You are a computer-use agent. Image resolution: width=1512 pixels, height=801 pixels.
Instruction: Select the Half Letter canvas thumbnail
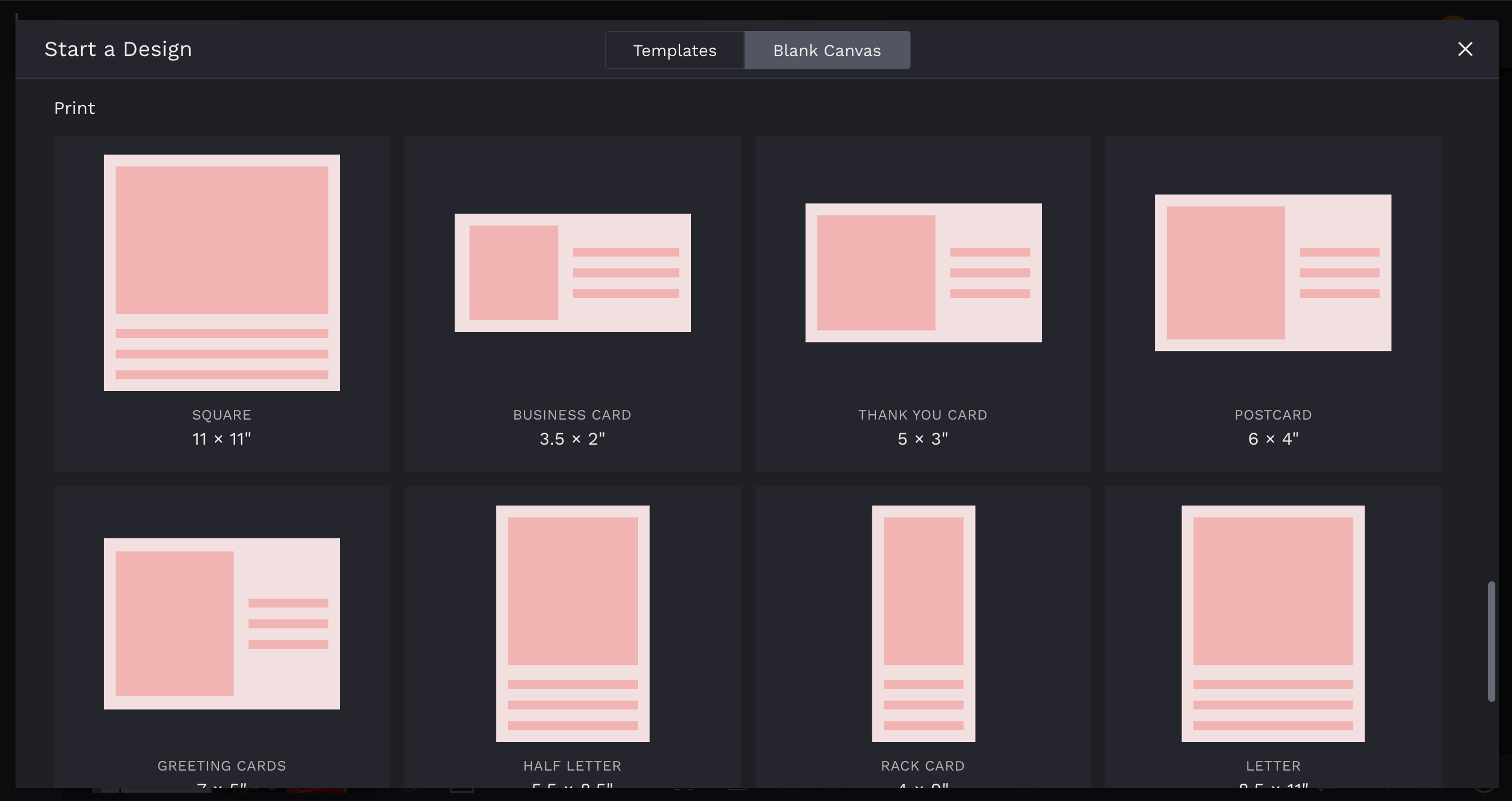[573, 624]
